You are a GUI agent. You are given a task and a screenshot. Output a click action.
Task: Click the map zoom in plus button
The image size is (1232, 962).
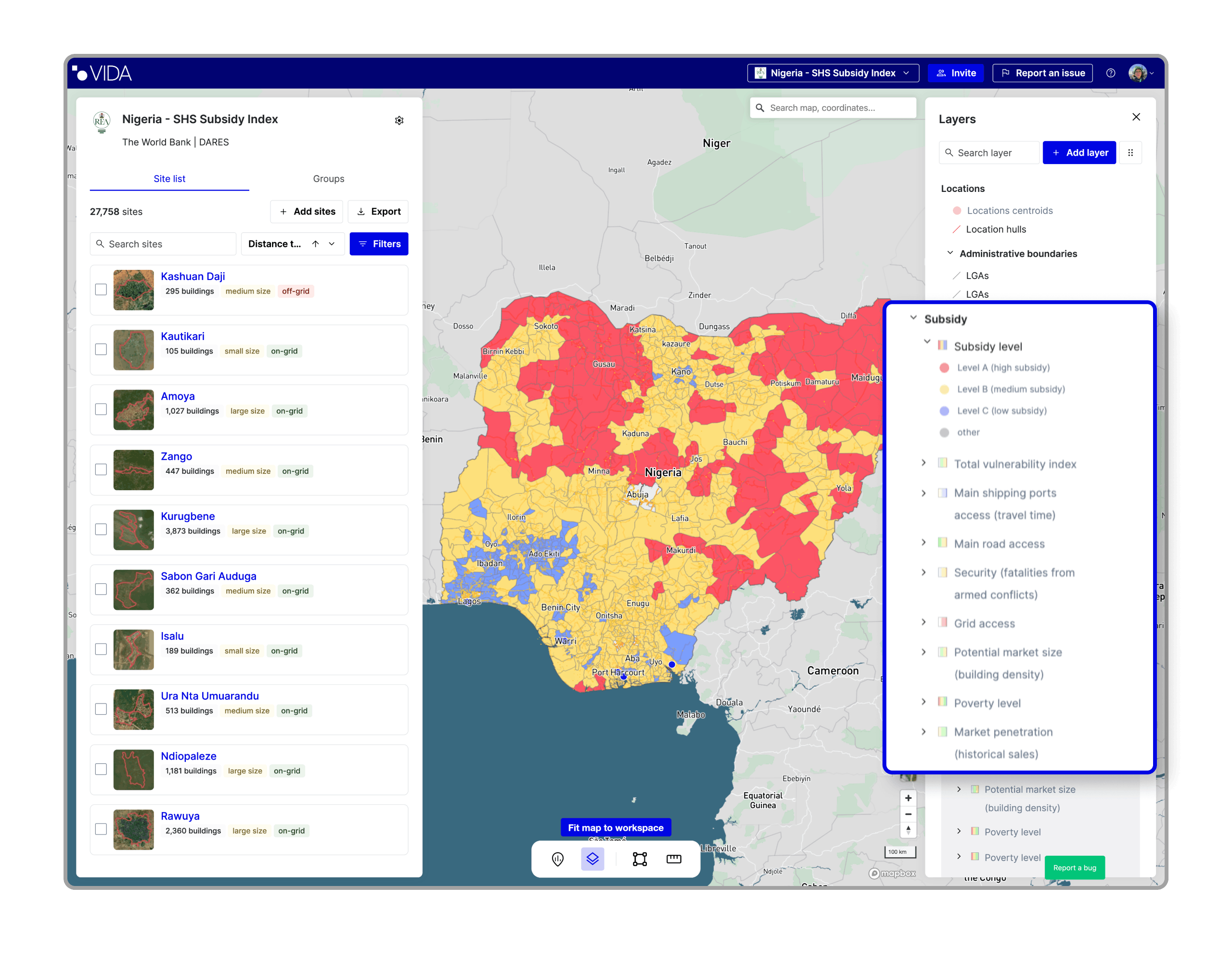(x=908, y=798)
